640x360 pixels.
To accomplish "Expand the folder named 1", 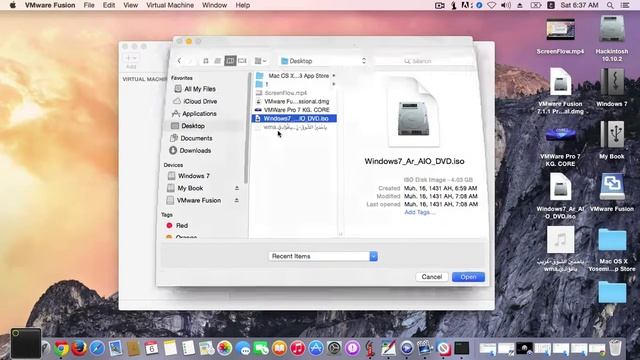I will (x=333, y=84).
